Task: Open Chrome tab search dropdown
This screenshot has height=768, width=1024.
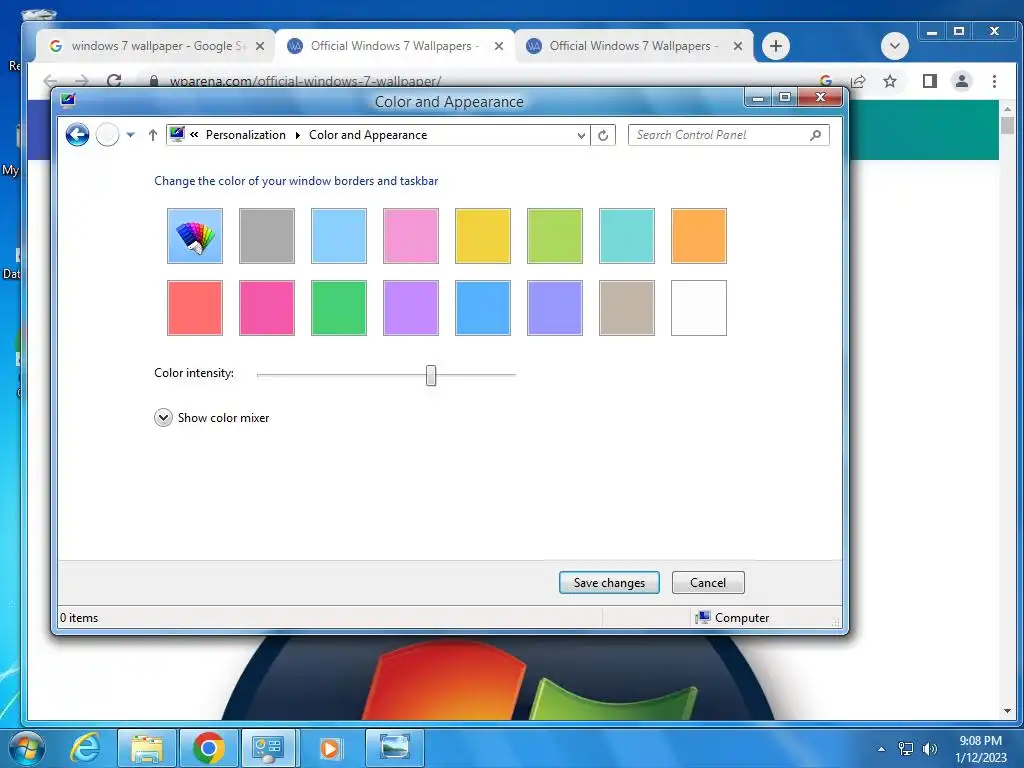Action: 895,46
